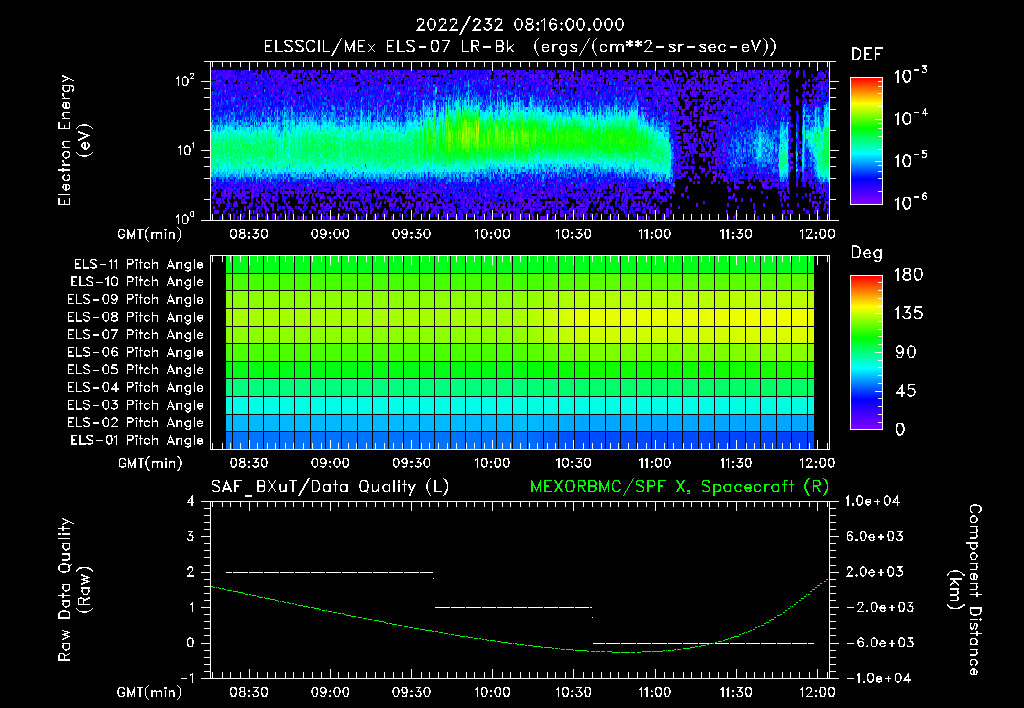Click the 11:00 tick under the pitch angle panel
The height and width of the screenshot is (708, 1024).
(x=654, y=463)
